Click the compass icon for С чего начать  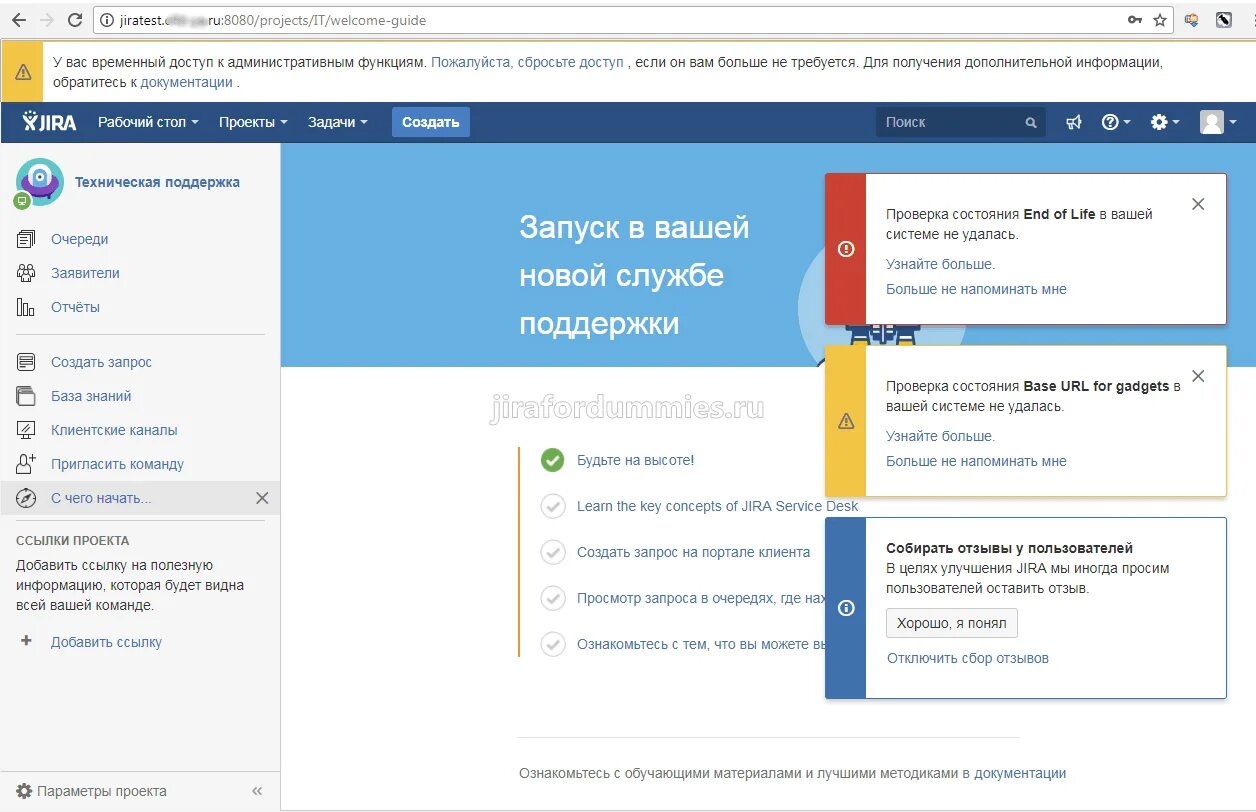pyautogui.click(x=26, y=498)
